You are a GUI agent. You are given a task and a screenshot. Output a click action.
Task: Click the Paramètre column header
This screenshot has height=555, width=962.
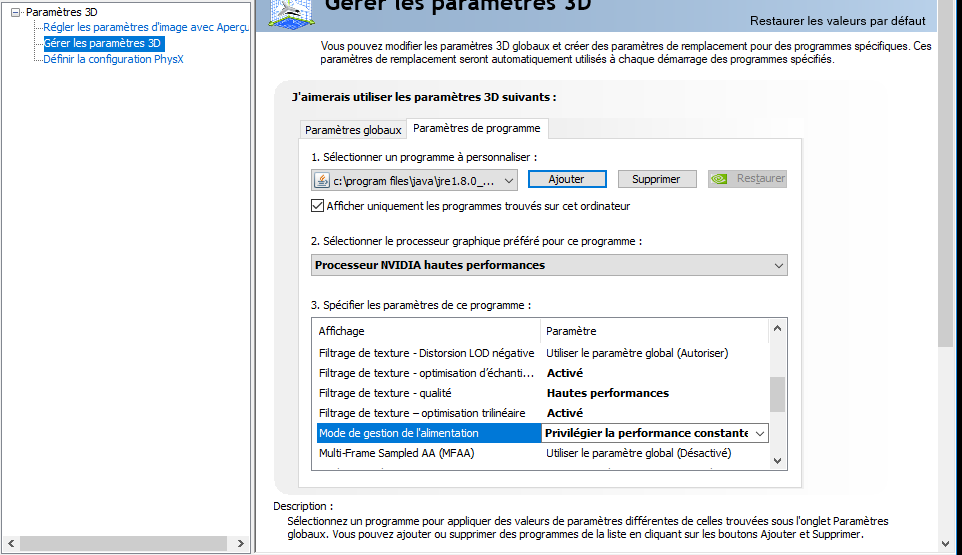pyautogui.click(x=654, y=331)
